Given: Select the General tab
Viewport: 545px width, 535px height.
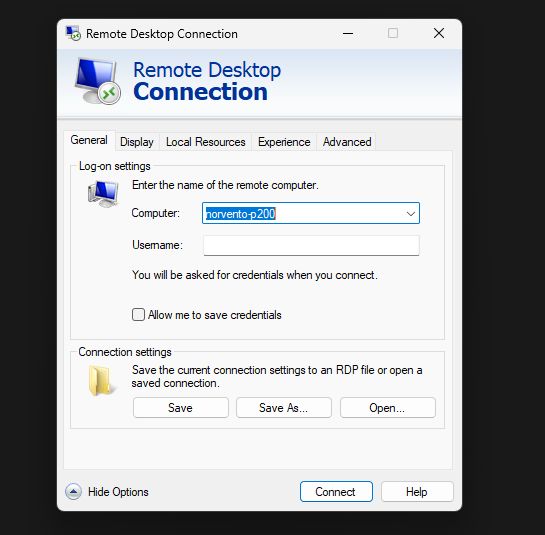Looking at the screenshot, I should click(x=89, y=140).
